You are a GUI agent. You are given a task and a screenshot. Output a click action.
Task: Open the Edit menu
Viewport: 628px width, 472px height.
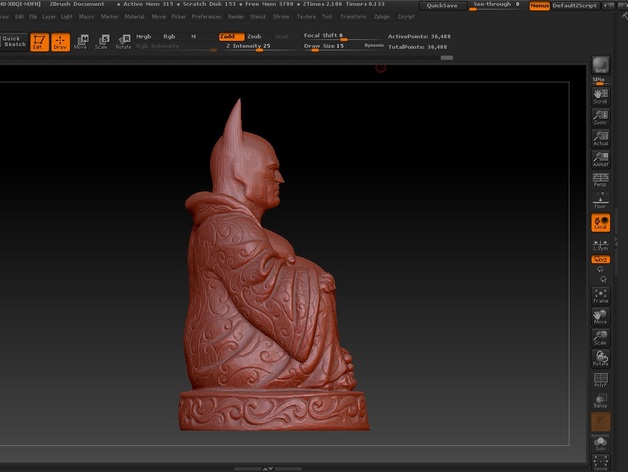pos(19,17)
